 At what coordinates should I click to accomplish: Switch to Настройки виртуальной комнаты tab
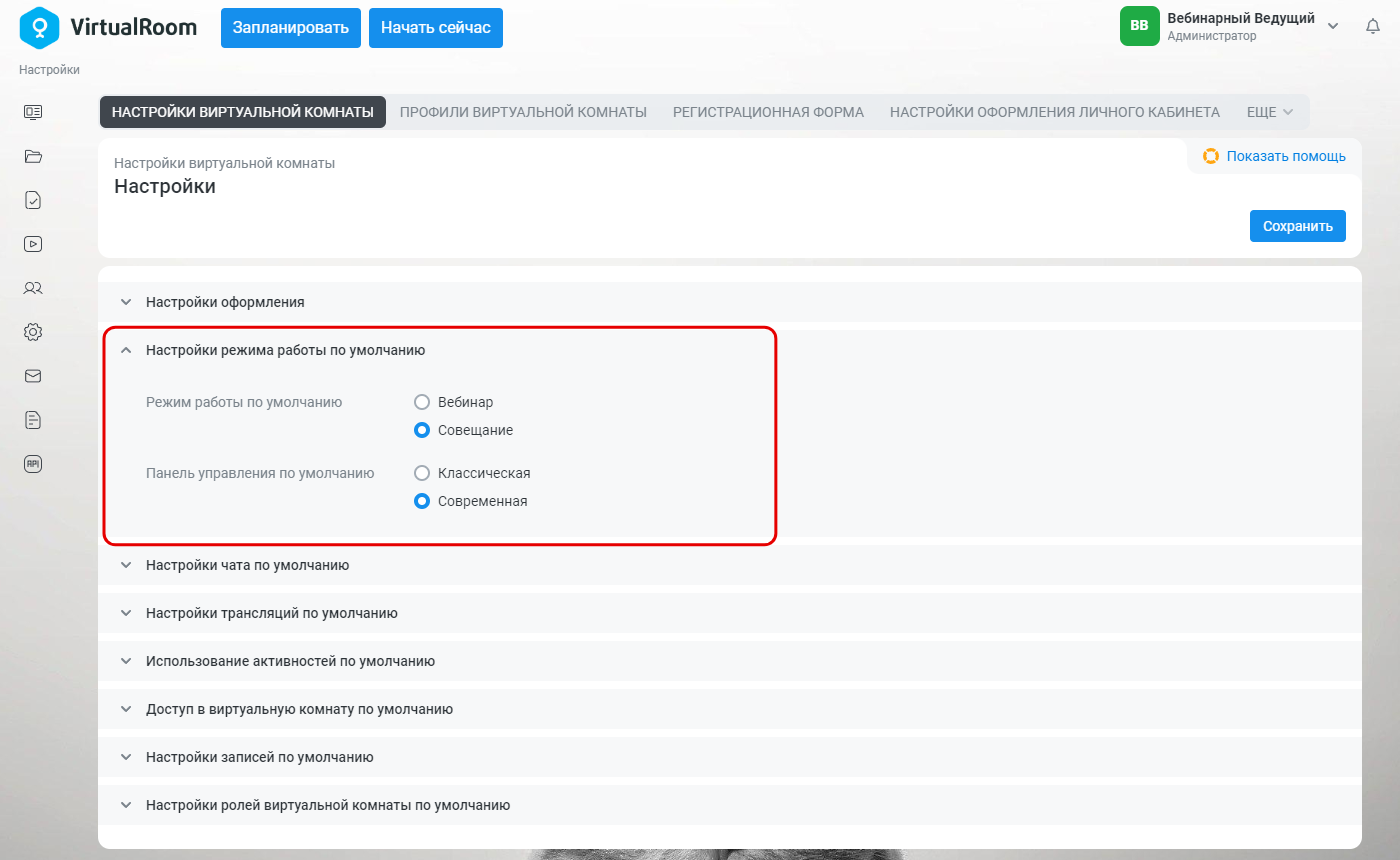coord(243,112)
